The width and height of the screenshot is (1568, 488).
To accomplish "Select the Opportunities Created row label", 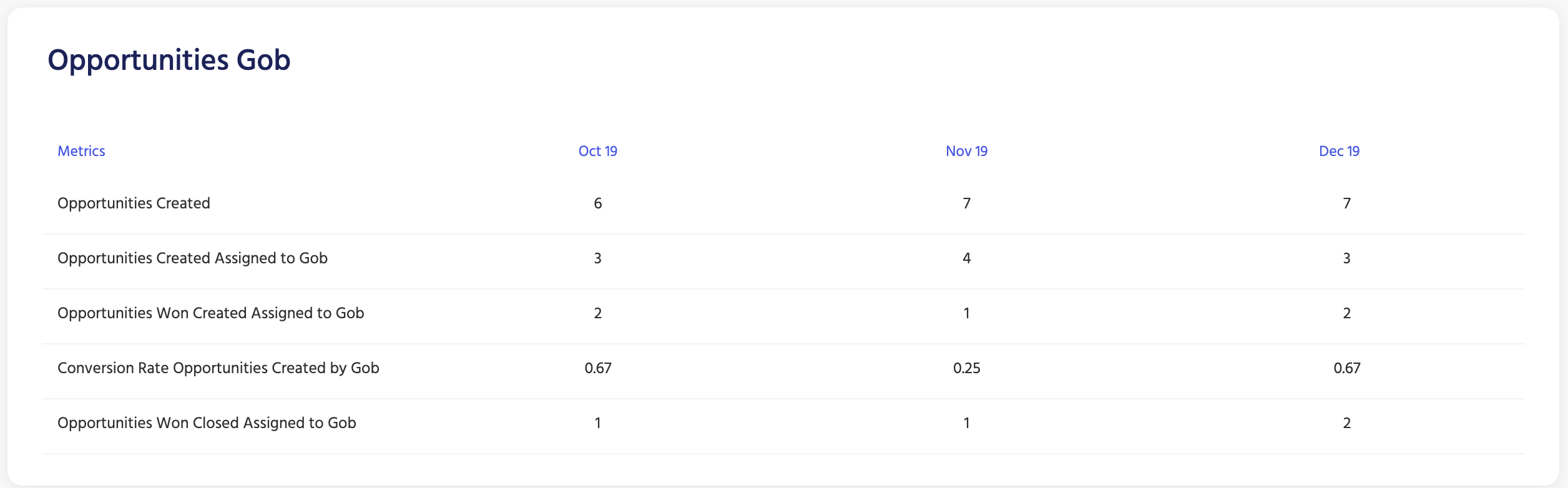I will pyautogui.click(x=134, y=203).
